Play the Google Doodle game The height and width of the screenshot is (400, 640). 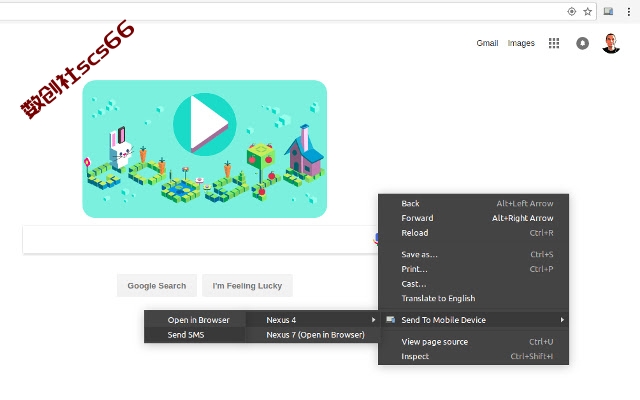click(204, 124)
